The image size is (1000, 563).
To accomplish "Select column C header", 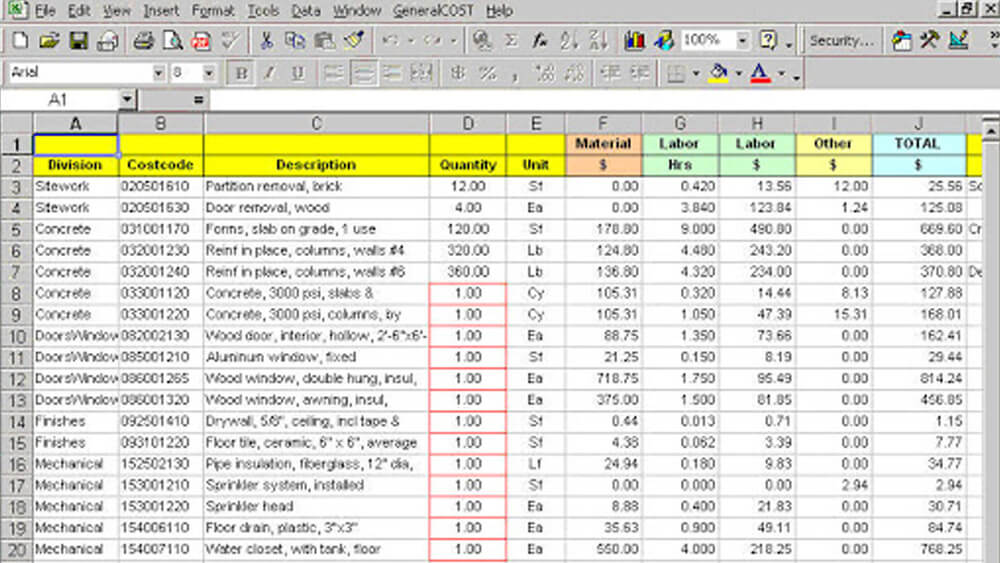I will pyautogui.click(x=316, y=123).
